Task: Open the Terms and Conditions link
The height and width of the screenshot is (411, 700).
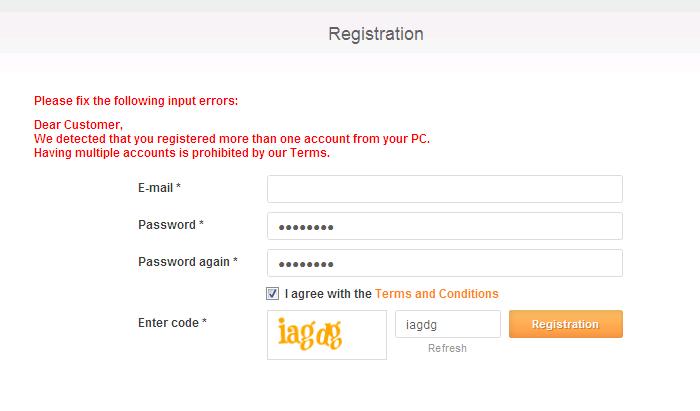Action: (x=436, y=294)
